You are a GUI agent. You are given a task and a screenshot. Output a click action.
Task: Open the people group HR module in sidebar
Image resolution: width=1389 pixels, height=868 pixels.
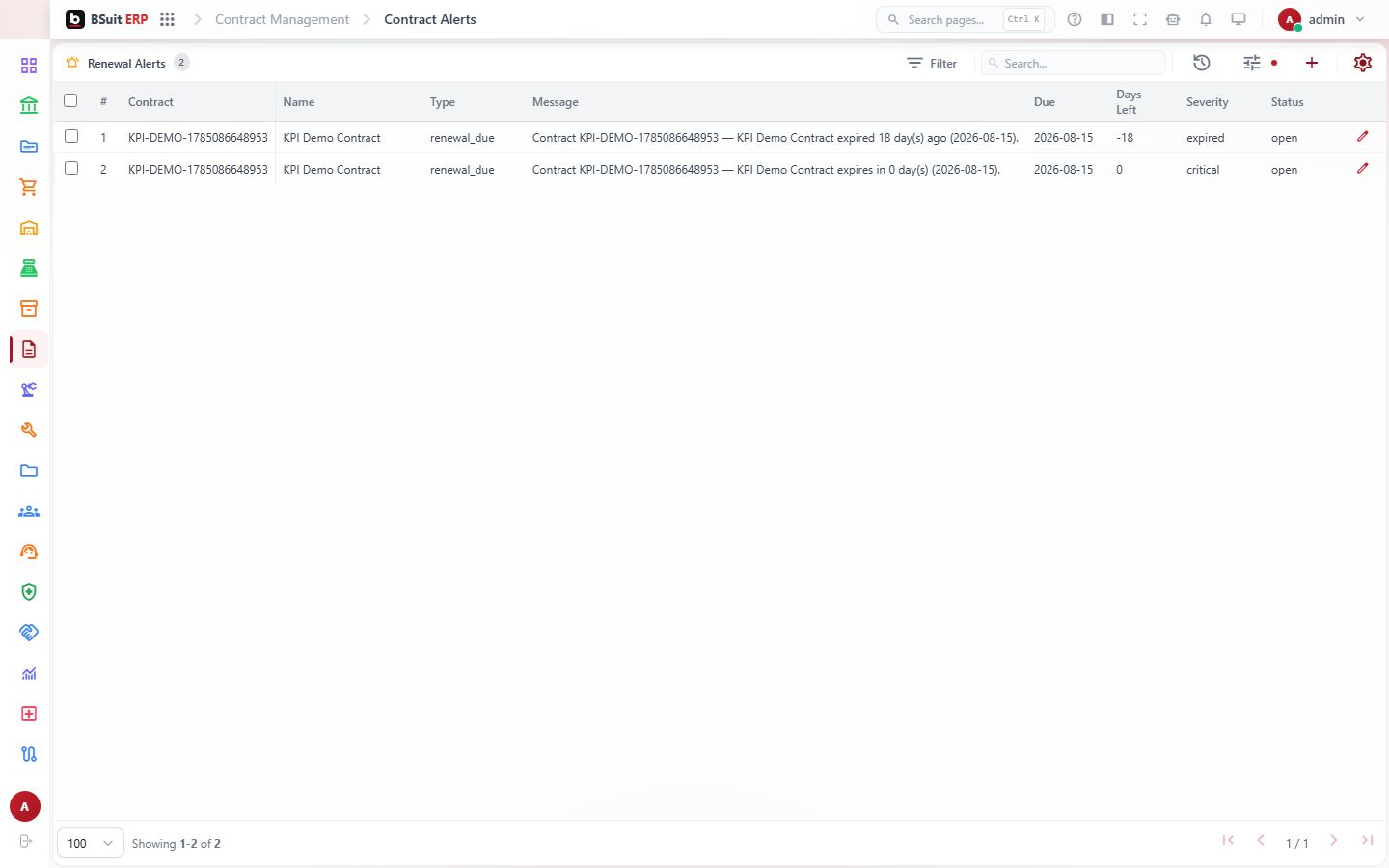point(29,511)
